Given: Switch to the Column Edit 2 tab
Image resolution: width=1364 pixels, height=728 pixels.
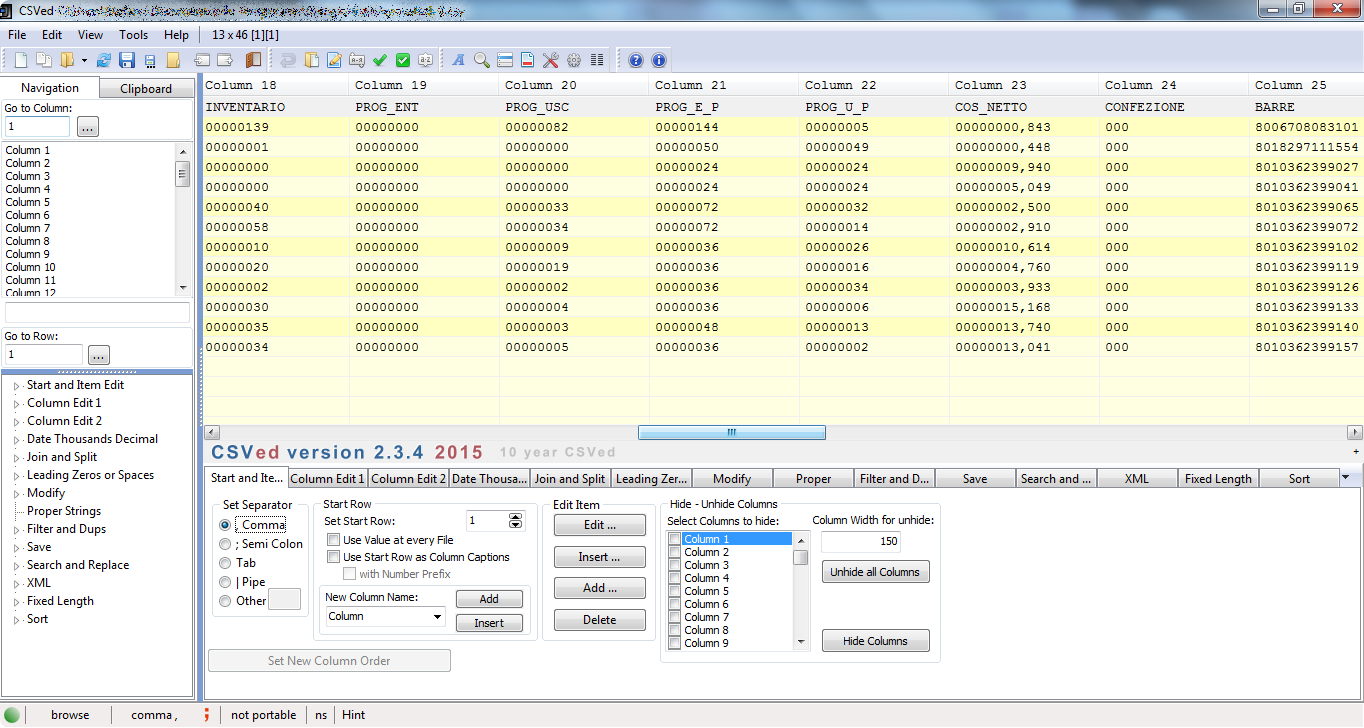Looking at the screenshot, I should 408,479.
